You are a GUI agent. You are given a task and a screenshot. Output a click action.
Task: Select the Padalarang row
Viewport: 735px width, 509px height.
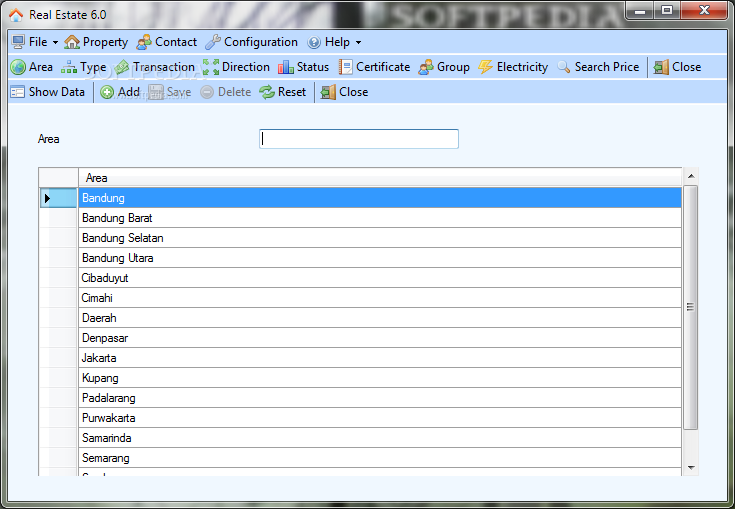(x=380, y=398)
